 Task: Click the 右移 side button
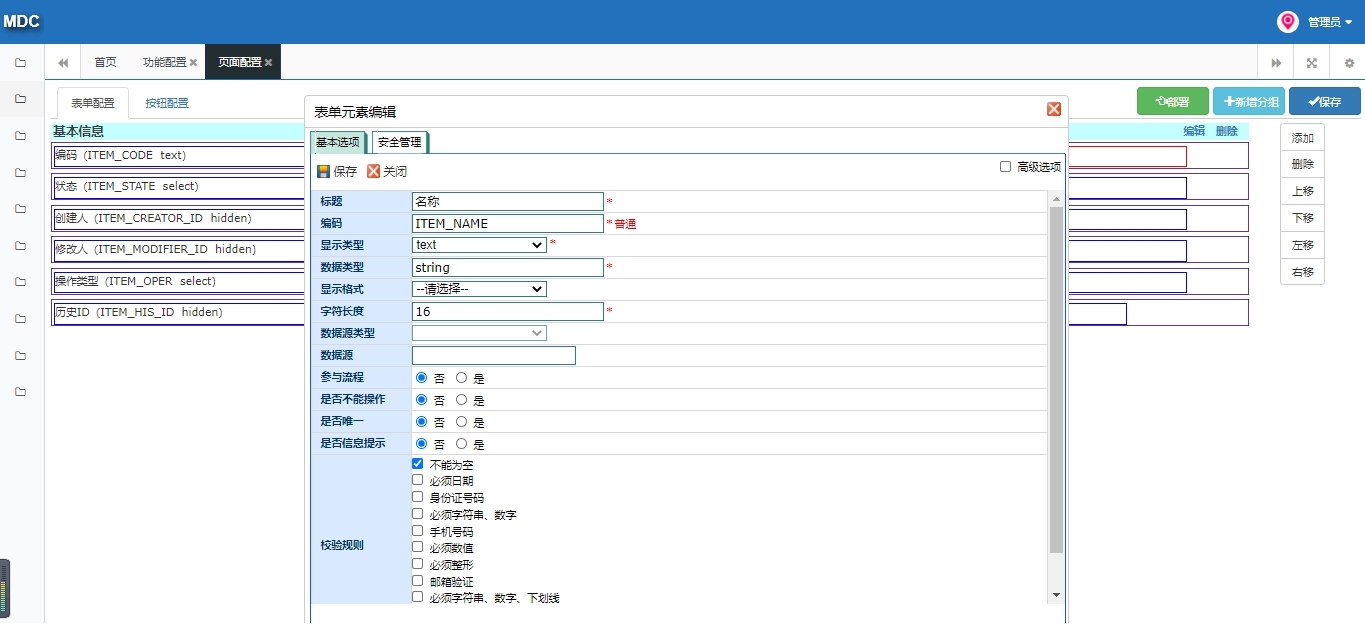coord(1303,272)
